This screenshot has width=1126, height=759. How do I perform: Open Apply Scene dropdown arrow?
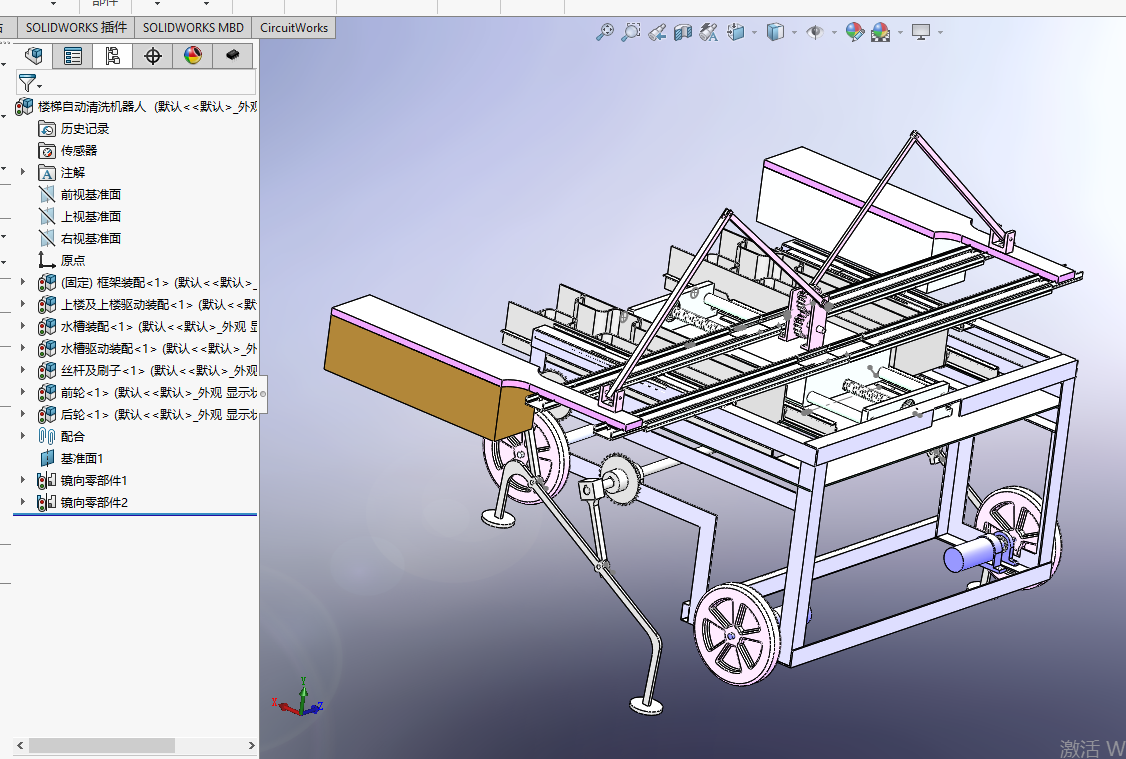tap(900, 32)
